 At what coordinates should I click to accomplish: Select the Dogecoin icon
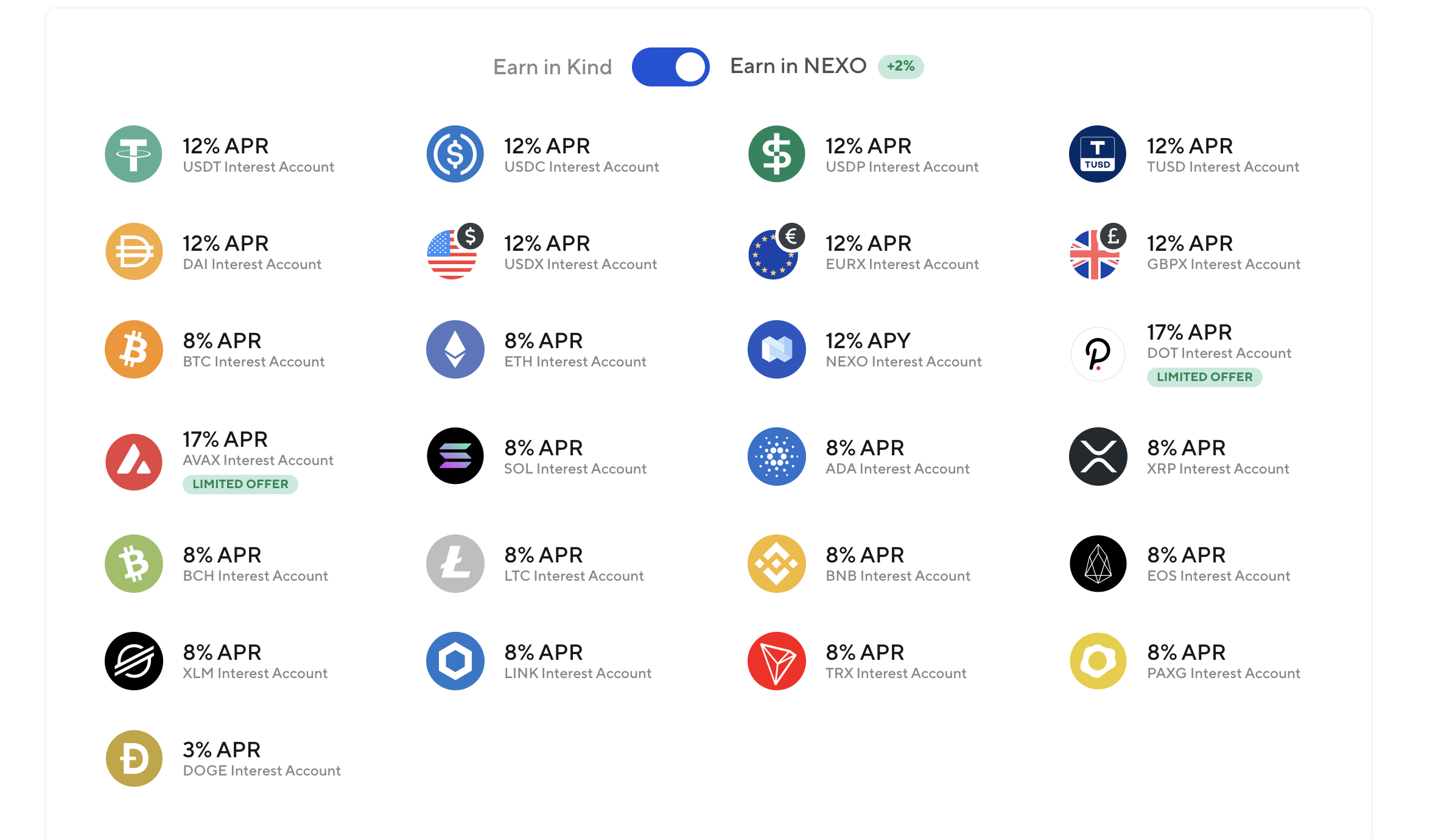point(134,758)
